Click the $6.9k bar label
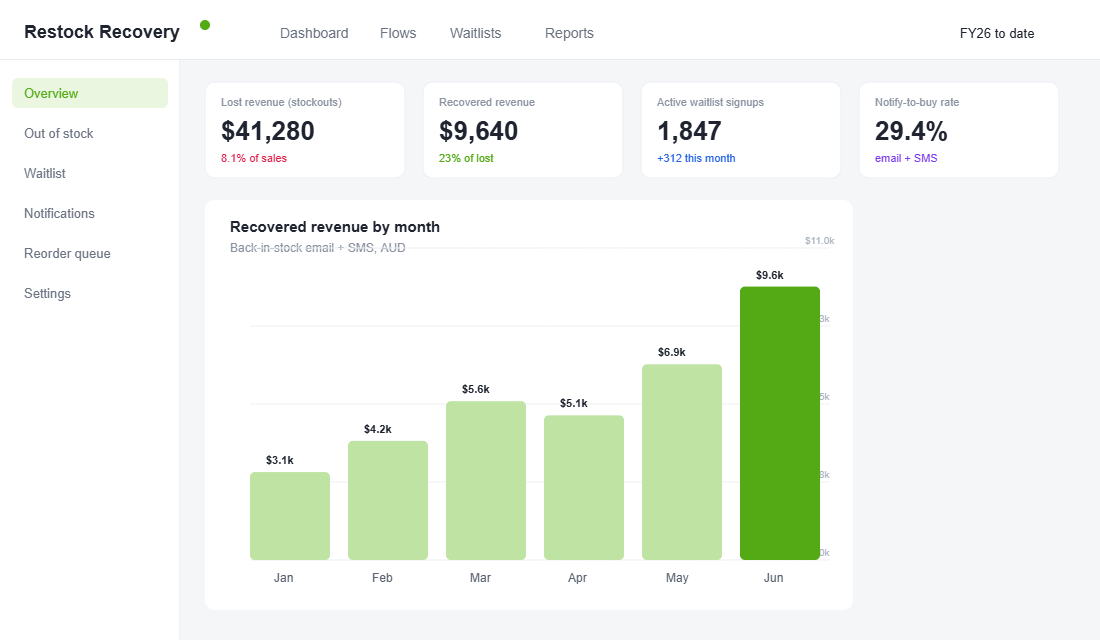This screenshot has height=640, width=1100. (x=671, y=352)
